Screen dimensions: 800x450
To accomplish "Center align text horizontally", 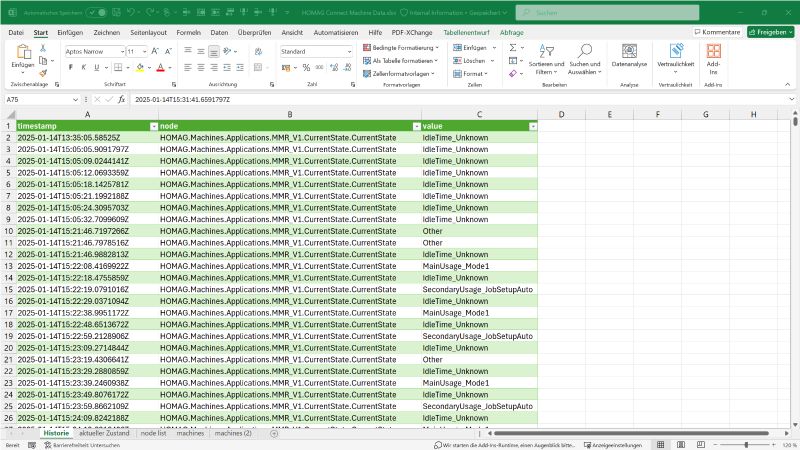I will (201, 67).
